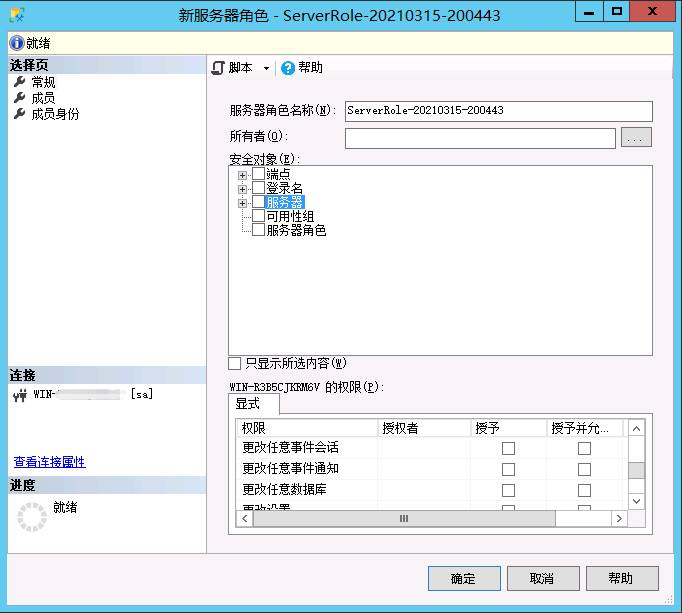Select the 更改任意事件通知 permission row

[x=431, y=469]
